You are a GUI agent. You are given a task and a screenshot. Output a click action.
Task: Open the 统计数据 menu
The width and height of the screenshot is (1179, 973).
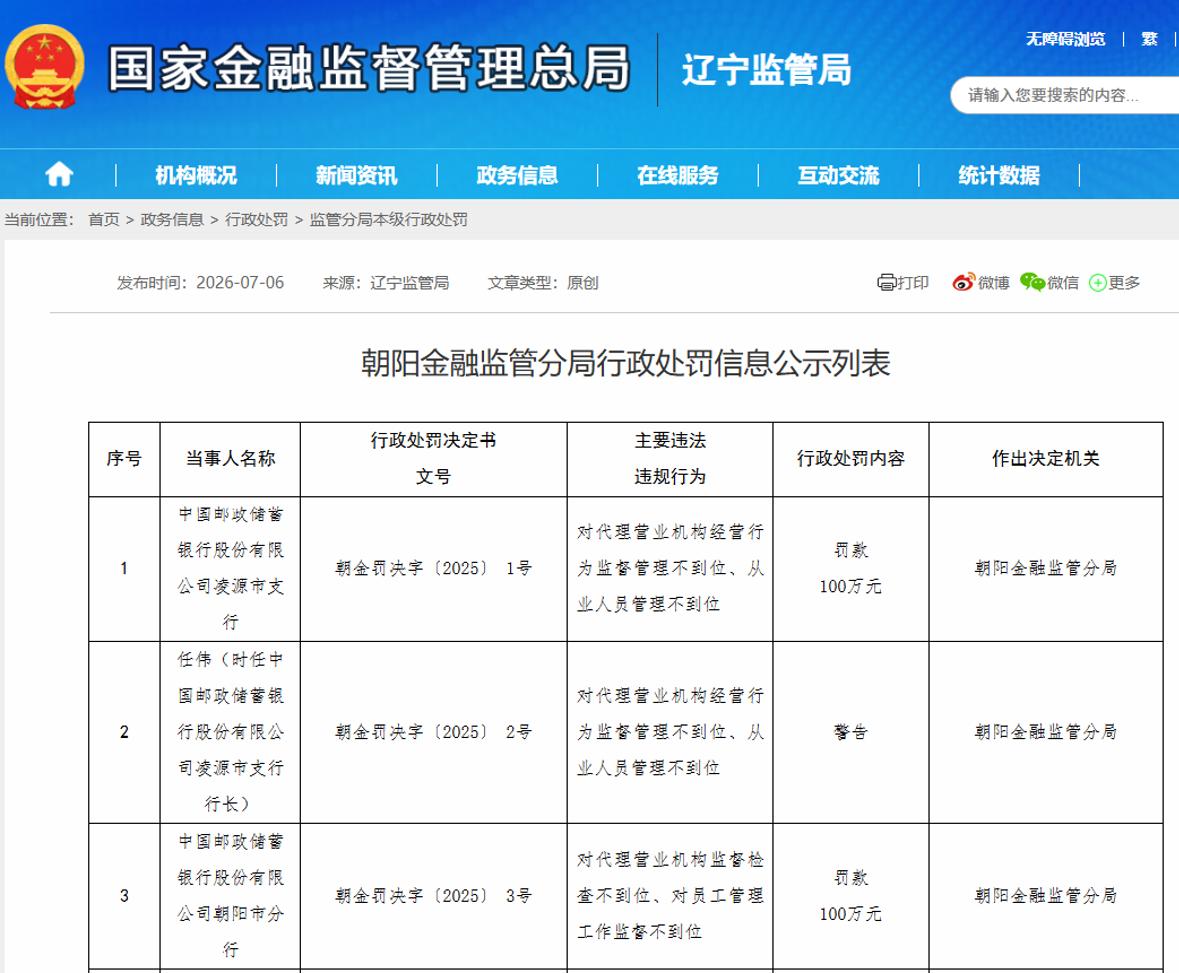pyautogui.click(x=999, y=175)
